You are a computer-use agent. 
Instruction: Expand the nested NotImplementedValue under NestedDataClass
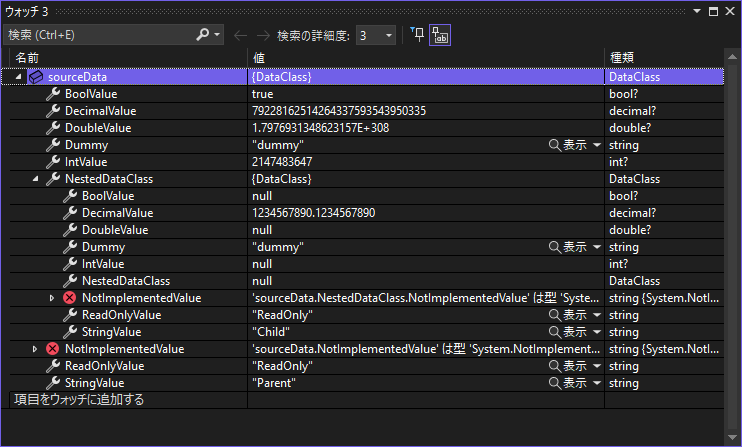click(x=52, y=298)
